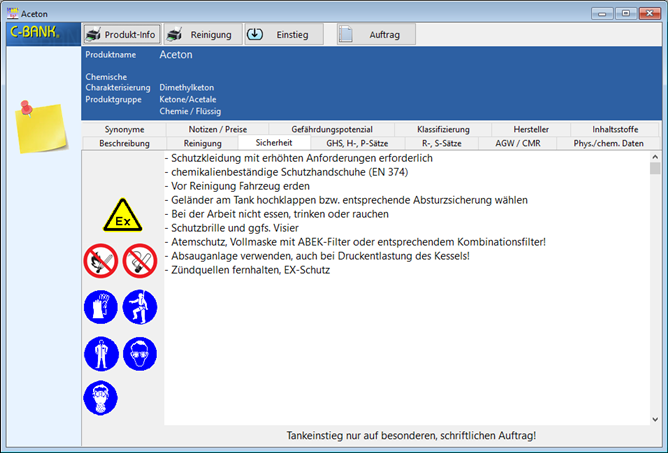The image size is (668, 453).
Task: Click the protective clothing mandatory sign
Action: [101, 353]
